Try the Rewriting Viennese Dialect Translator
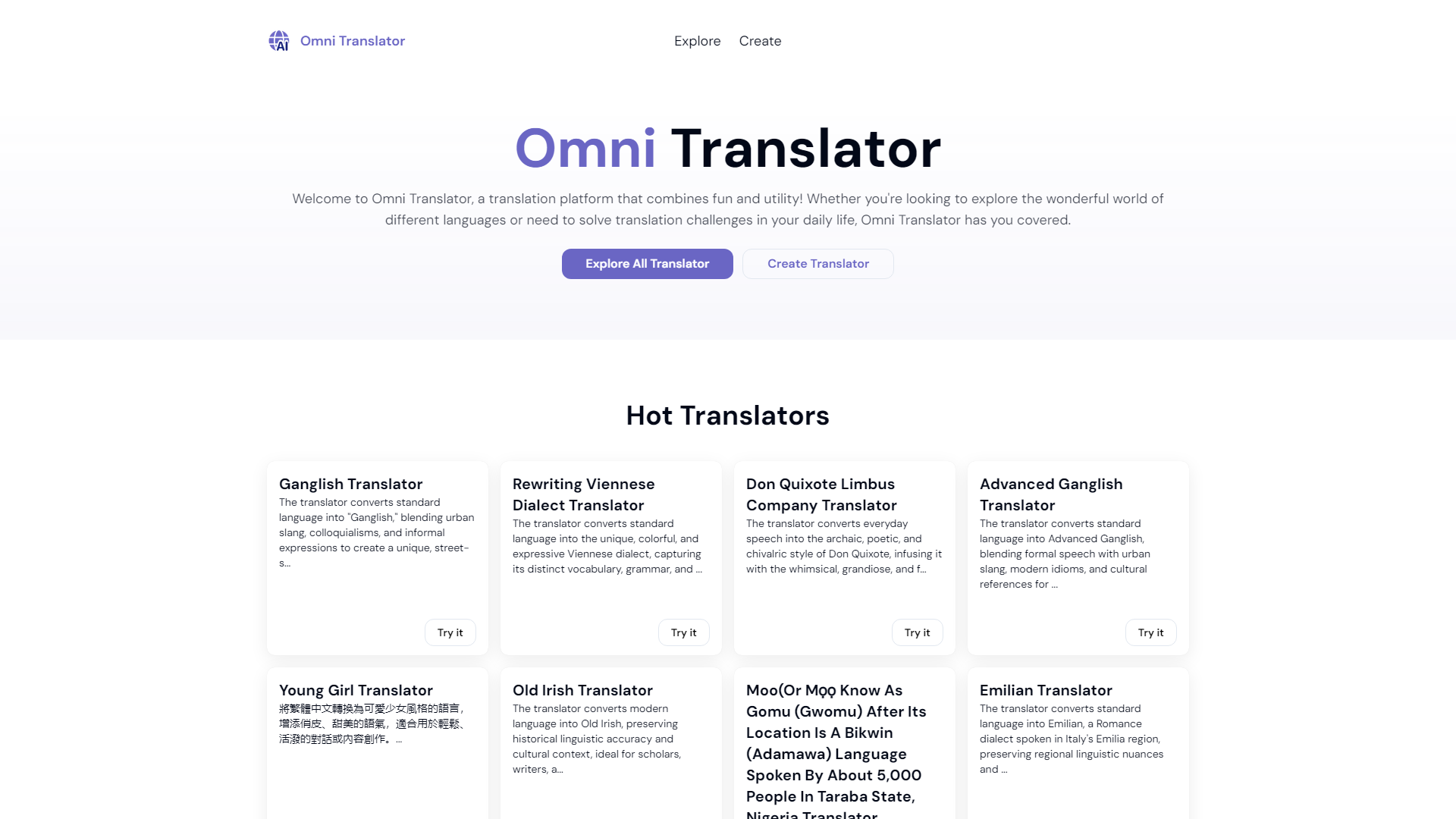This screenshot has height=819, width=1456. point(683,632)
